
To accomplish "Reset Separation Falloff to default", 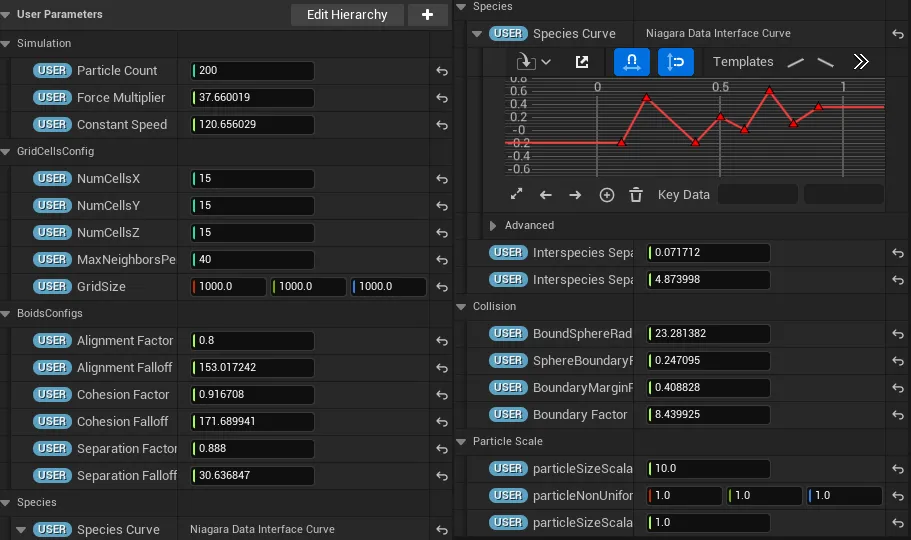I will click(x=442, y=476).
